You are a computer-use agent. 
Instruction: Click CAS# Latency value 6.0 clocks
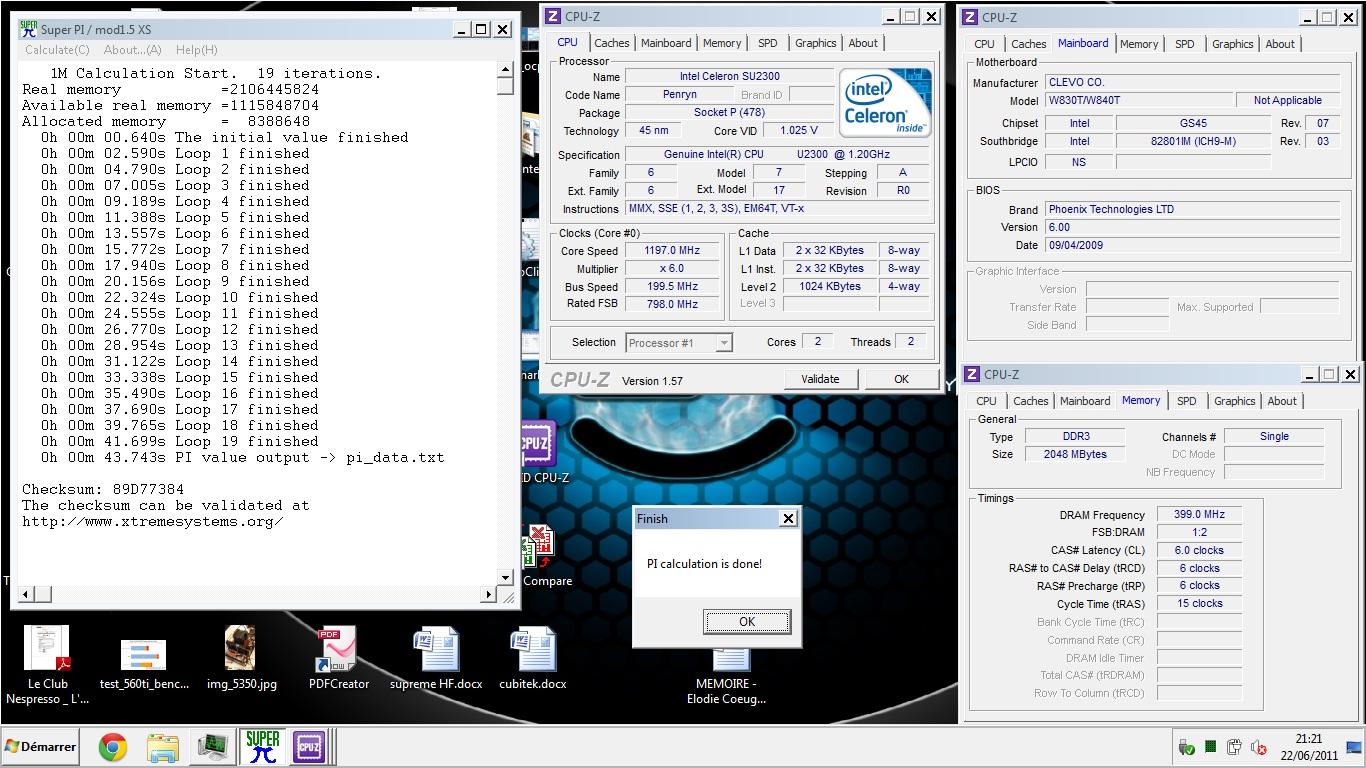1199,550
